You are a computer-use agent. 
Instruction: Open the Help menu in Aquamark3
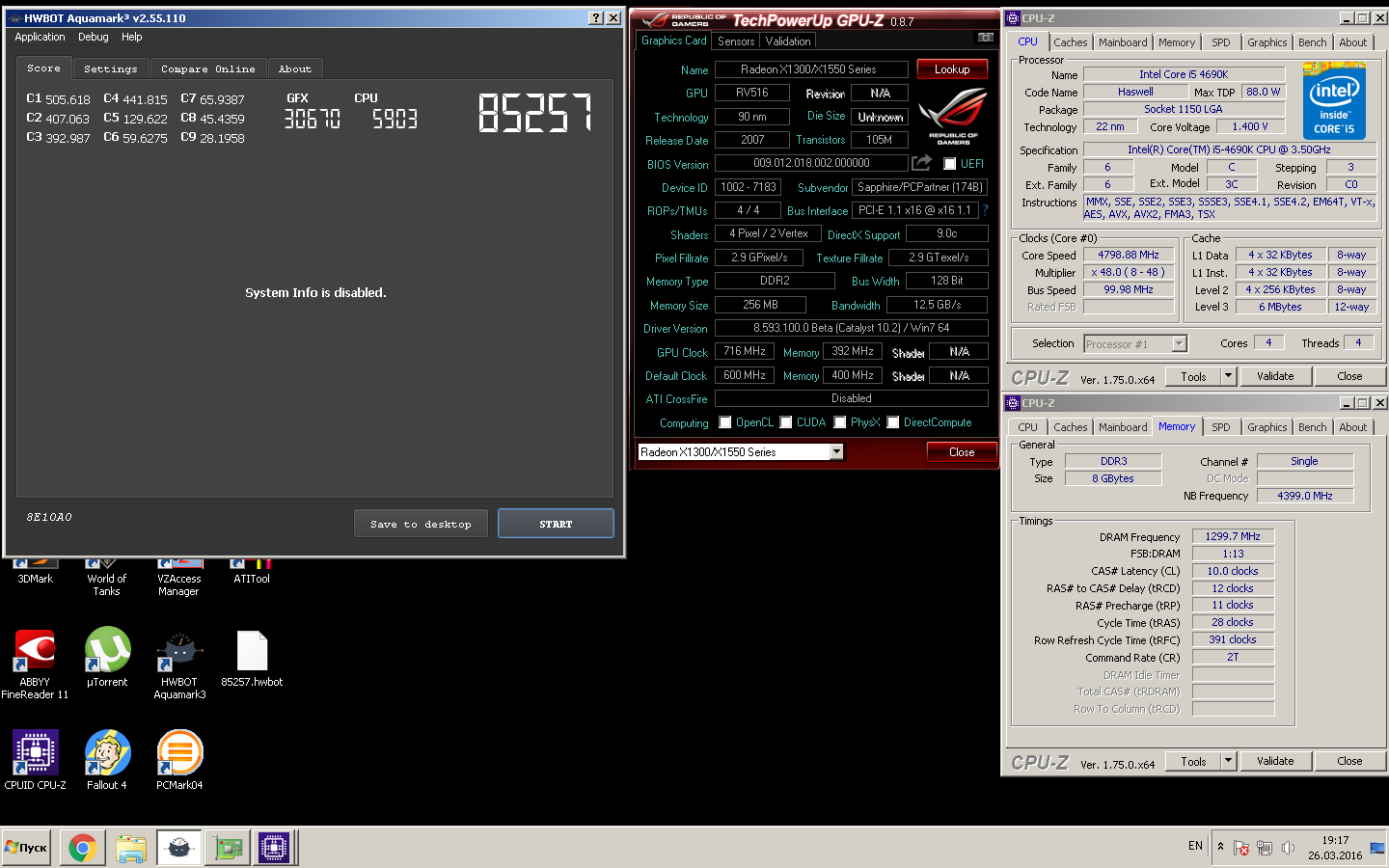click(x=132, y=37)
